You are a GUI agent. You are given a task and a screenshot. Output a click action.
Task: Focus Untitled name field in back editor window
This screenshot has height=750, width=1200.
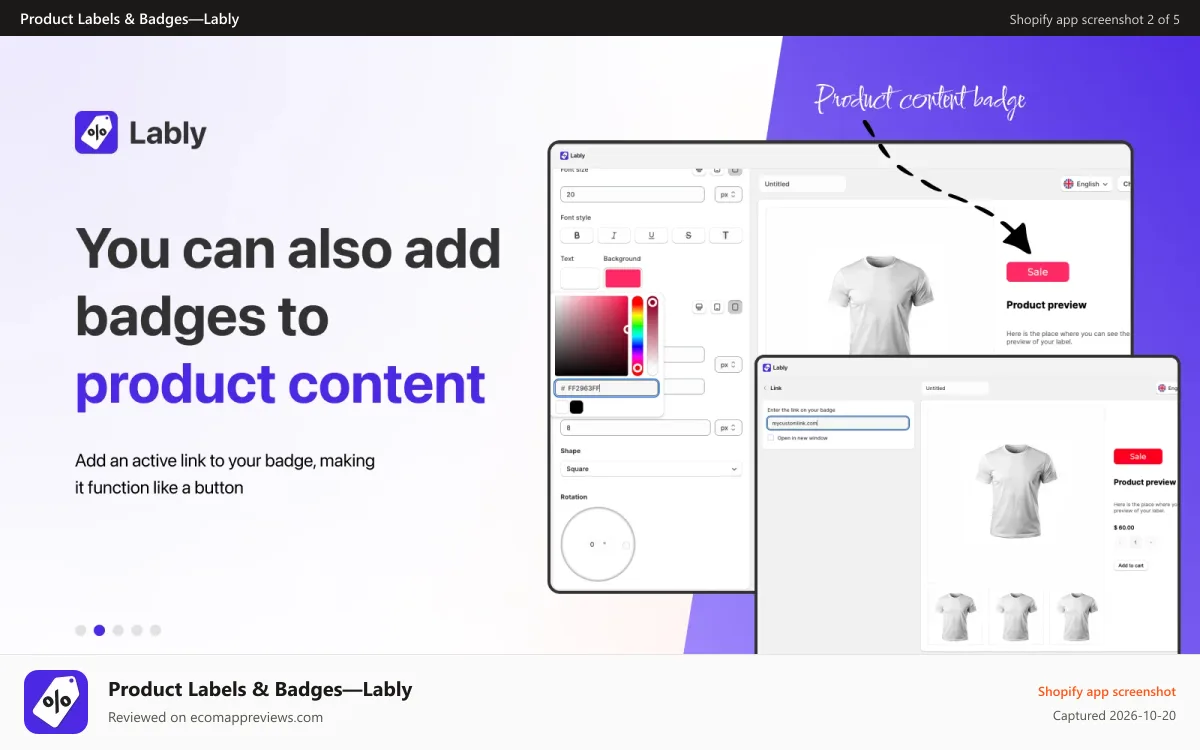pos(802,184)
